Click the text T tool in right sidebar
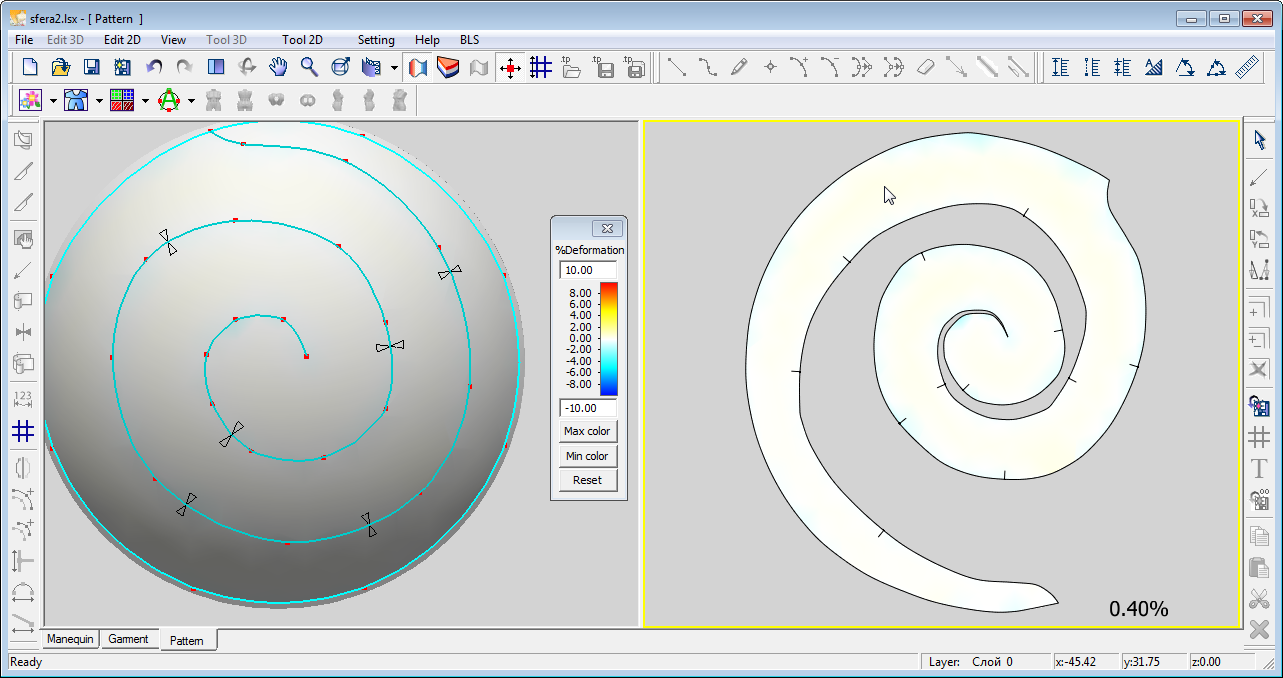 1259,468
